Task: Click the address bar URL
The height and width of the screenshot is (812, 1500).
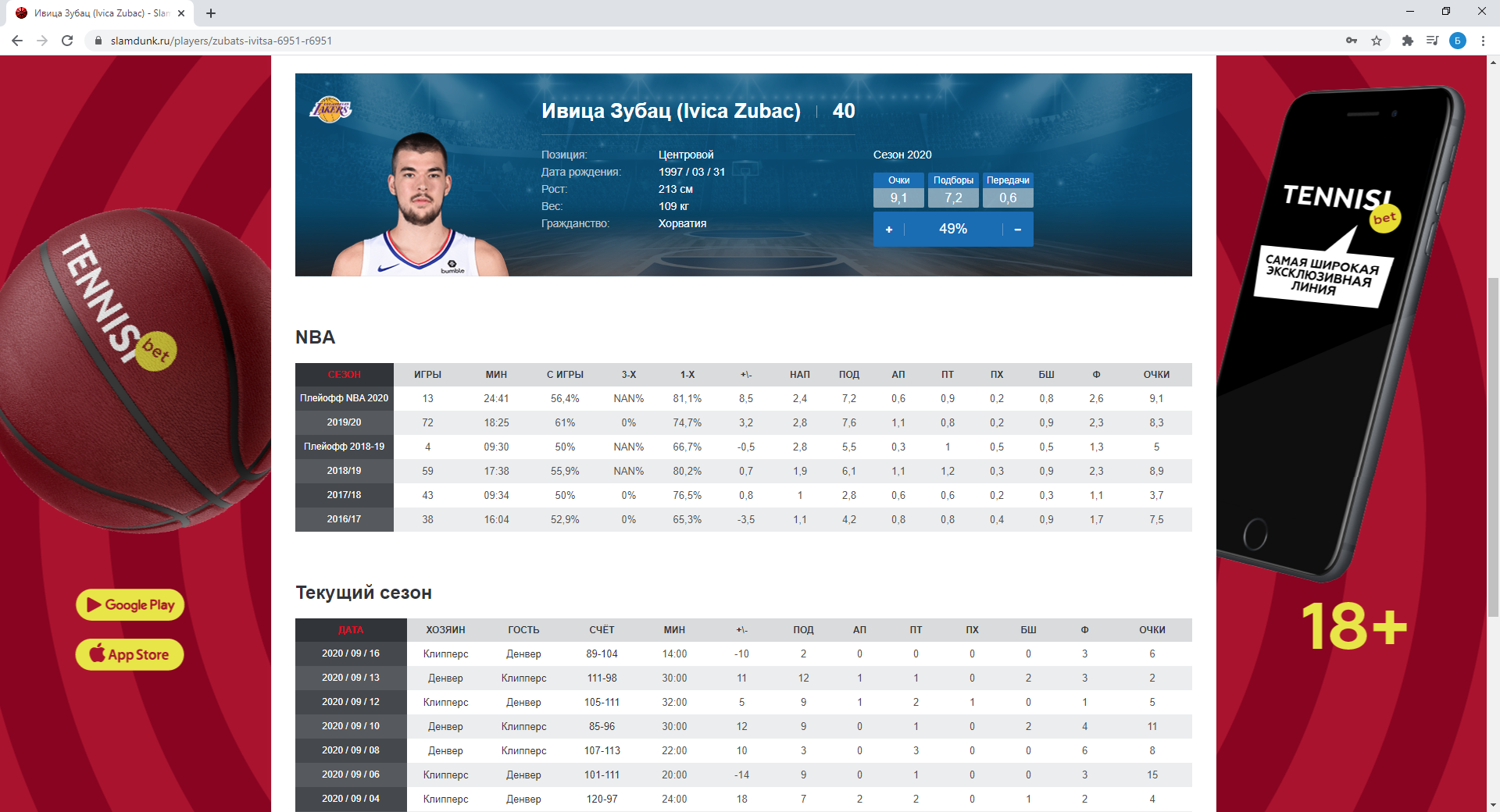Action: [x=221, y=41]
